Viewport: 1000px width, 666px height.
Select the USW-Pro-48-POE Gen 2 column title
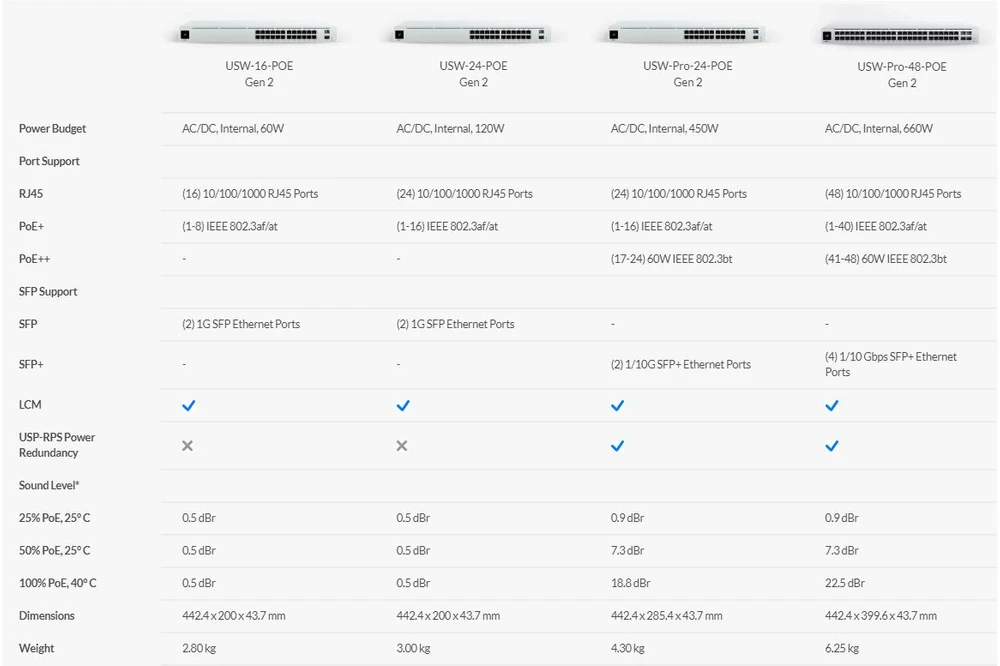tap(902, 75)
